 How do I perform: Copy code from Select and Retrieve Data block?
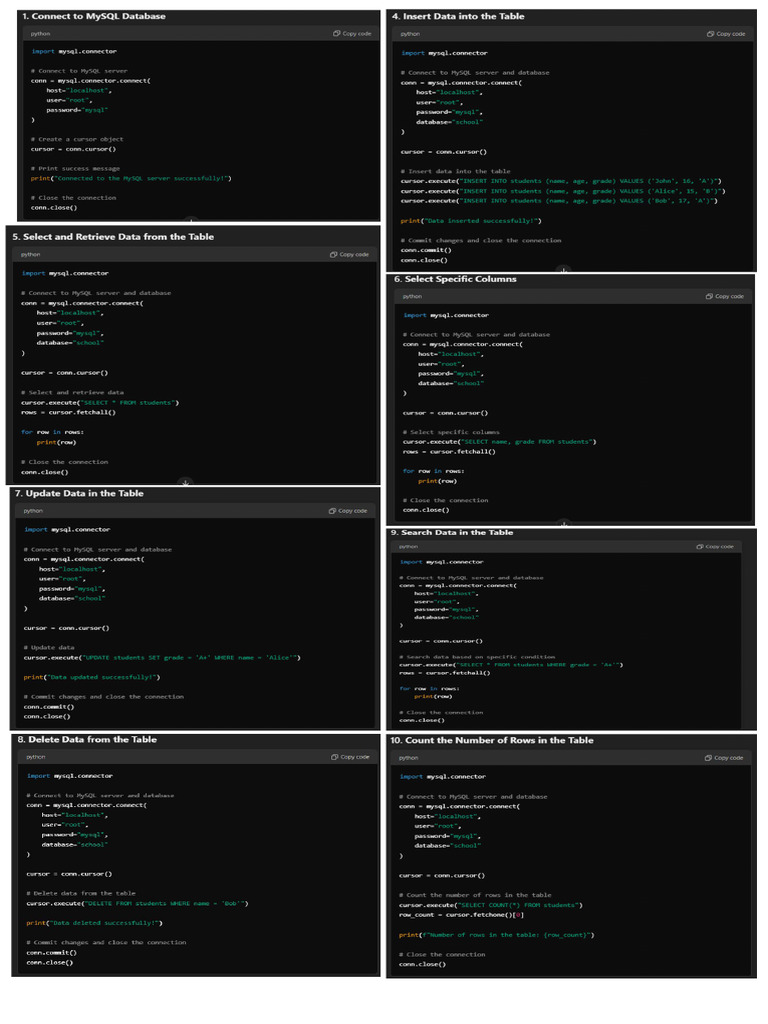coord(350,255)
